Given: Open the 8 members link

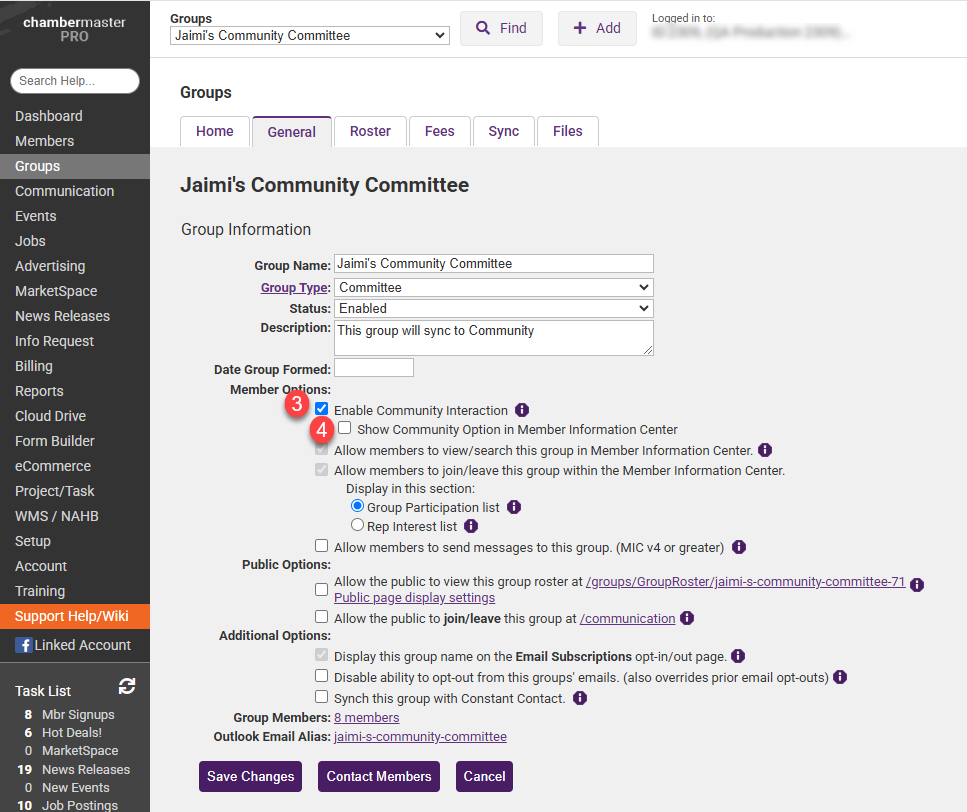Looking at the screenshot, I should click(x=366, y=717).
